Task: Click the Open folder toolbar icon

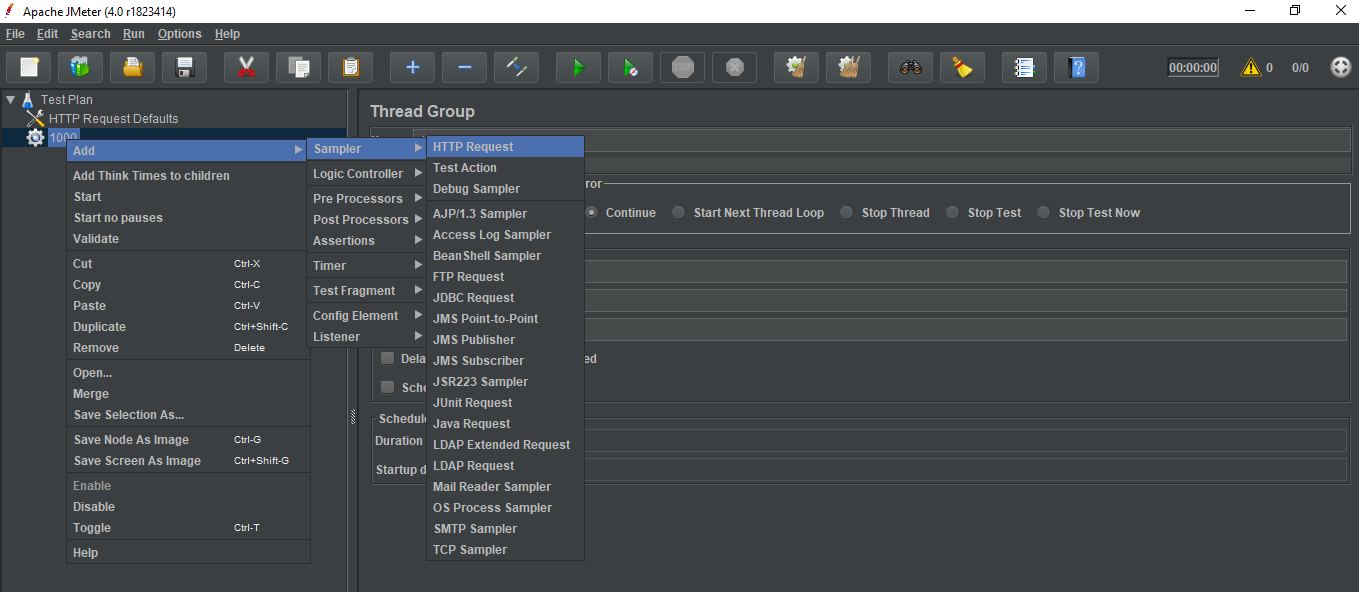Action: point(132,68)
